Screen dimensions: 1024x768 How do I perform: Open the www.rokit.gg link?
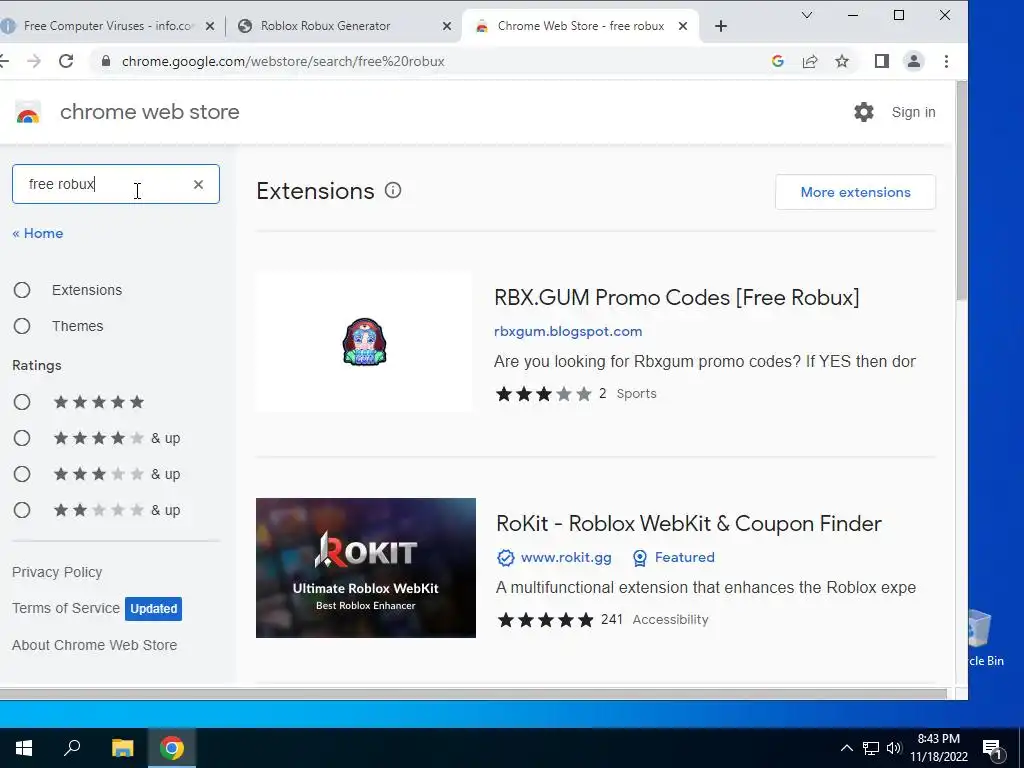pyautogui.click(x=566, y=558)
